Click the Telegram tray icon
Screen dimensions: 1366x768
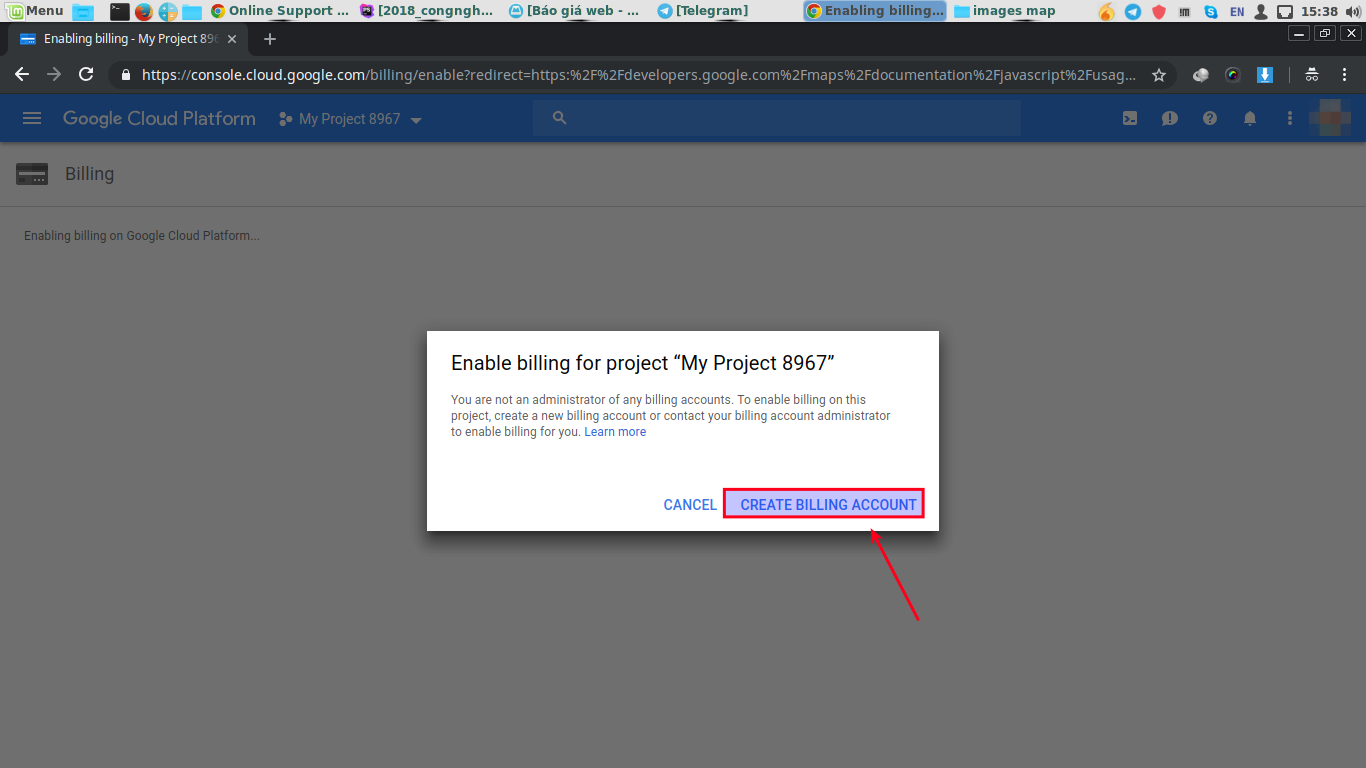(1133, 12)
